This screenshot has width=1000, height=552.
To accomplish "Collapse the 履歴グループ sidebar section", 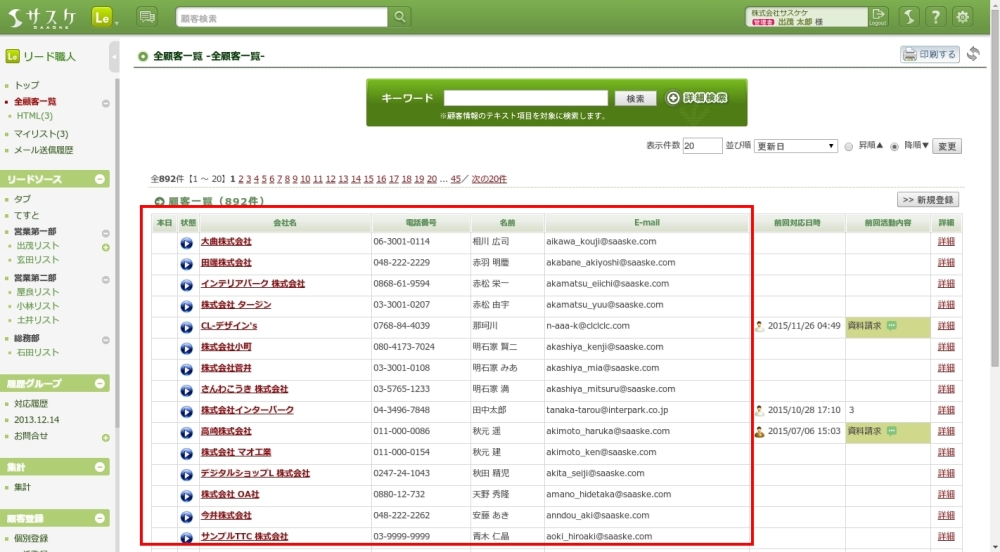I will pyautogui.click(x=100, y=384).
